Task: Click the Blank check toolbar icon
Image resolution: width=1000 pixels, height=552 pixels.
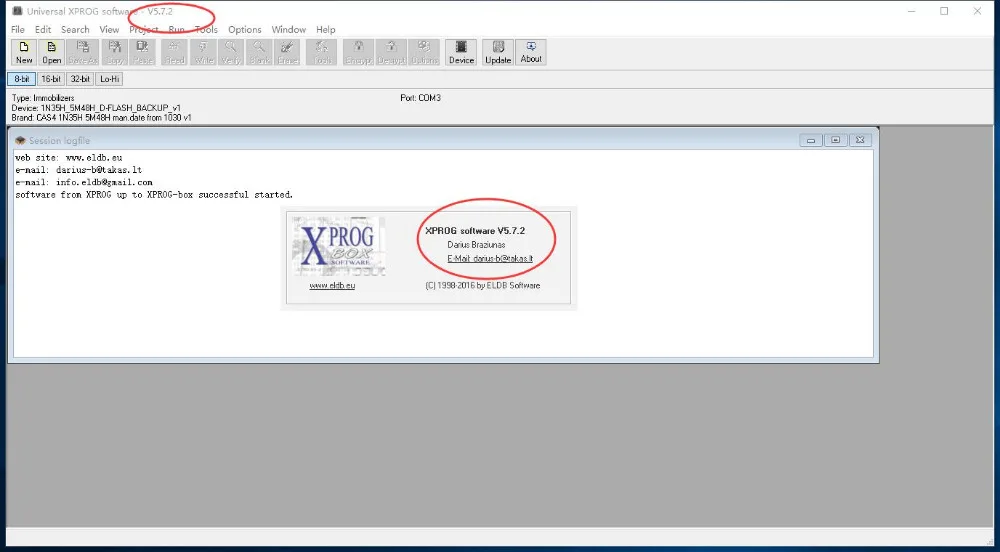Action: pos(259,52)
